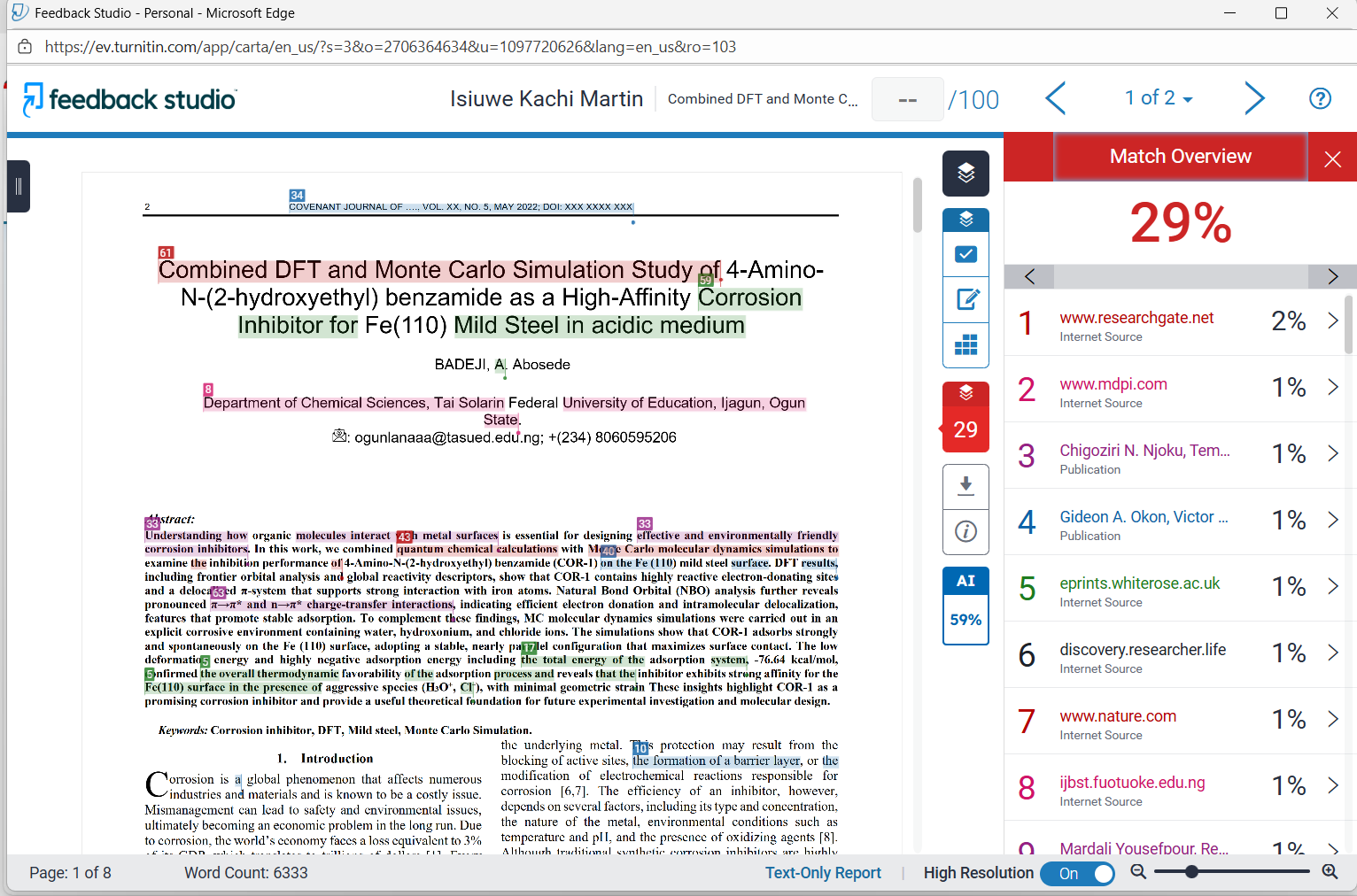Image resolution: width=1357 pixels, height=896 pixels.
Task: Click the zoom out magnifier icon
Action: pyautogui.click(x=1139, y=872)
